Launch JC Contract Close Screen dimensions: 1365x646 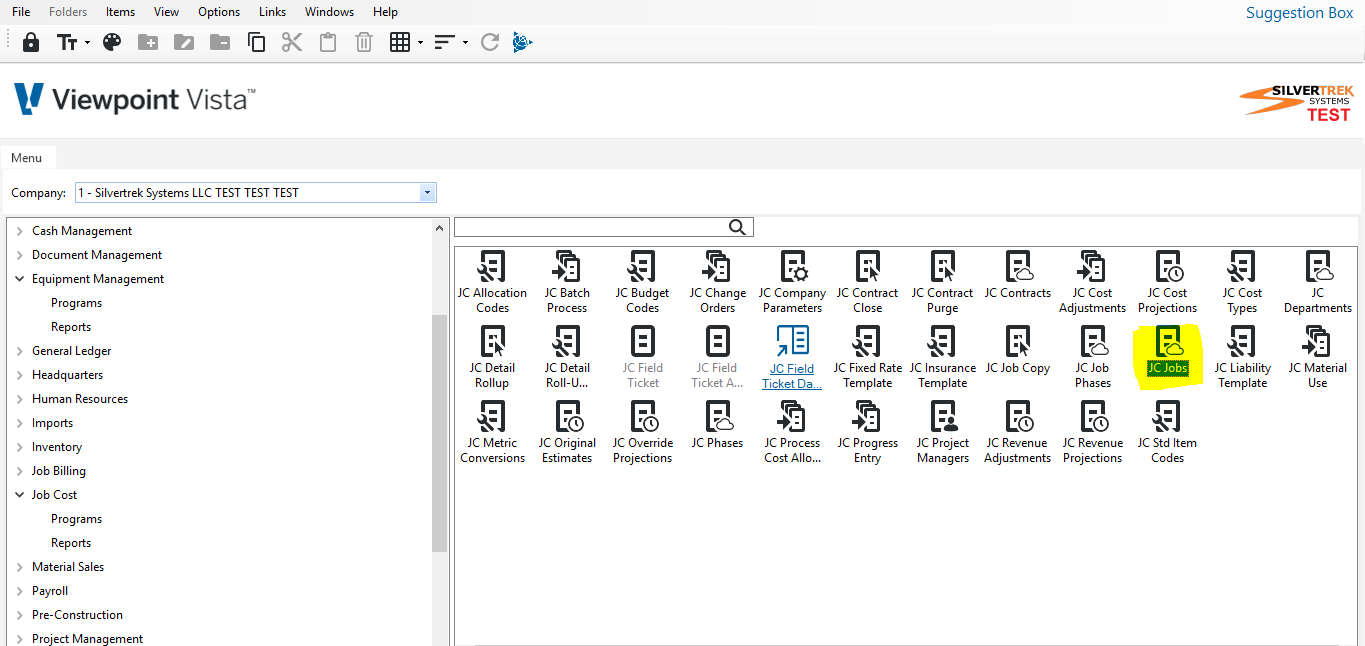867,282
